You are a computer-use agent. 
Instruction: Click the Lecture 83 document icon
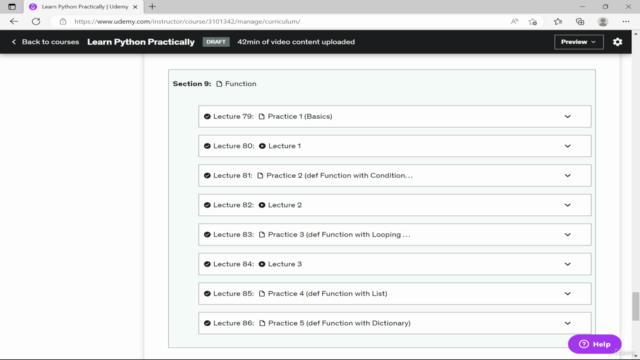[x=262, y=234]
